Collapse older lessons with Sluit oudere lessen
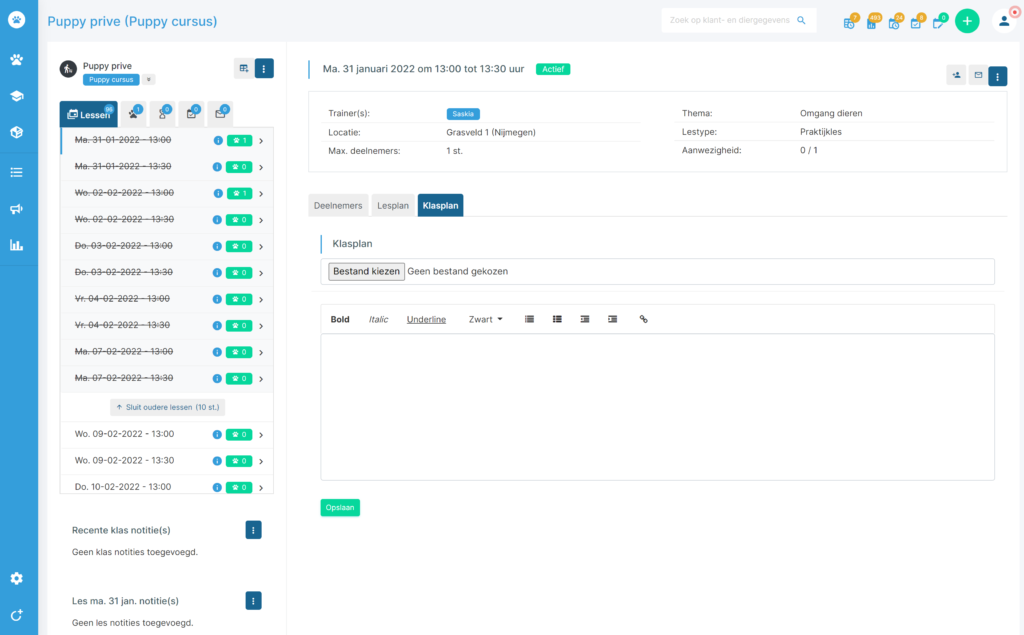Screen dimensions: 1024x635 pyautogui.click(x=168, y=407)
